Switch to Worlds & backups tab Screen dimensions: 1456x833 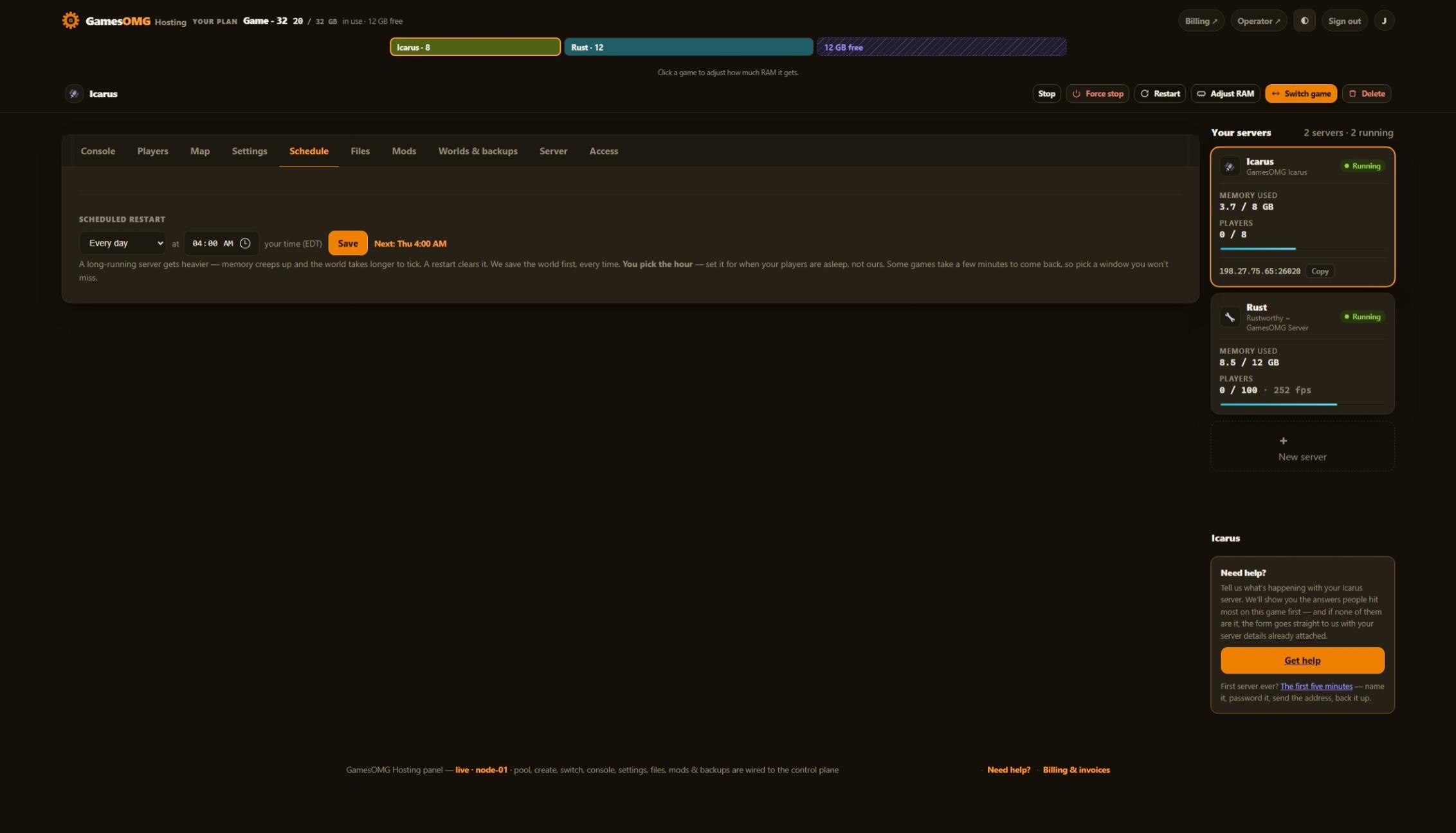(477, 151)
